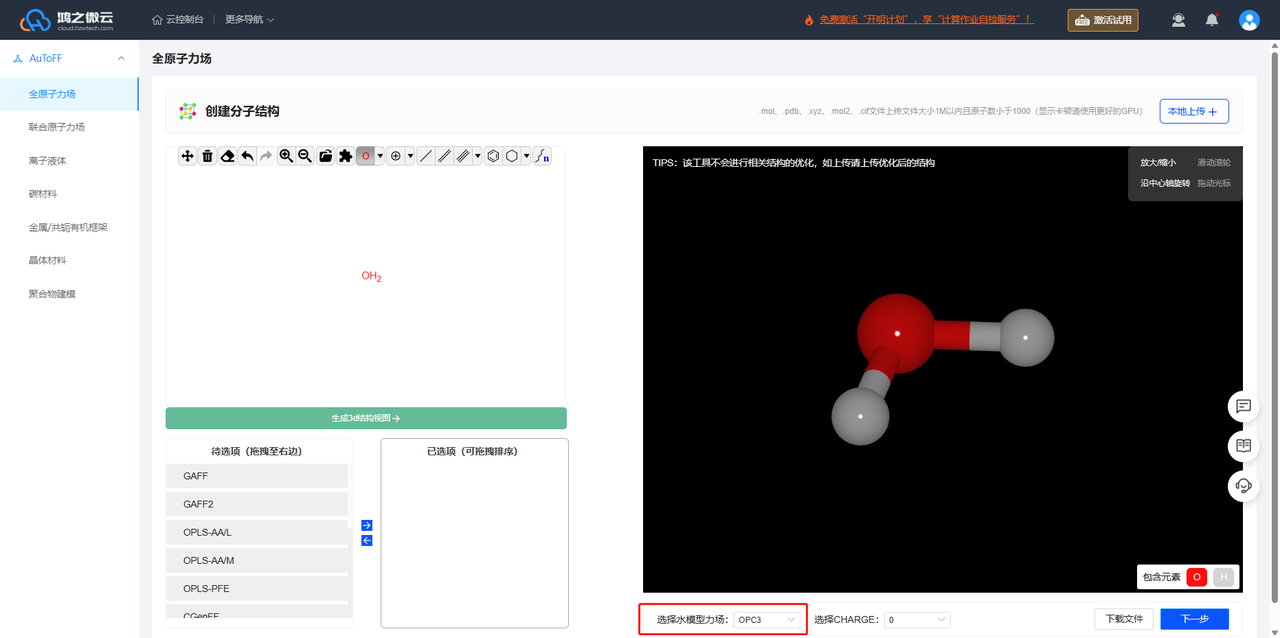Select the cyclohexane ring tool

tap(512, 156)
